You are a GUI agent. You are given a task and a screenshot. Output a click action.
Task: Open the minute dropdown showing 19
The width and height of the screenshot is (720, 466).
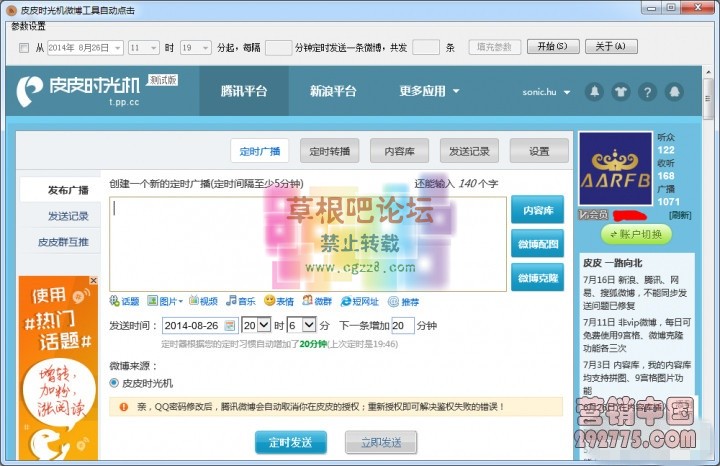(x=205, y=48)
